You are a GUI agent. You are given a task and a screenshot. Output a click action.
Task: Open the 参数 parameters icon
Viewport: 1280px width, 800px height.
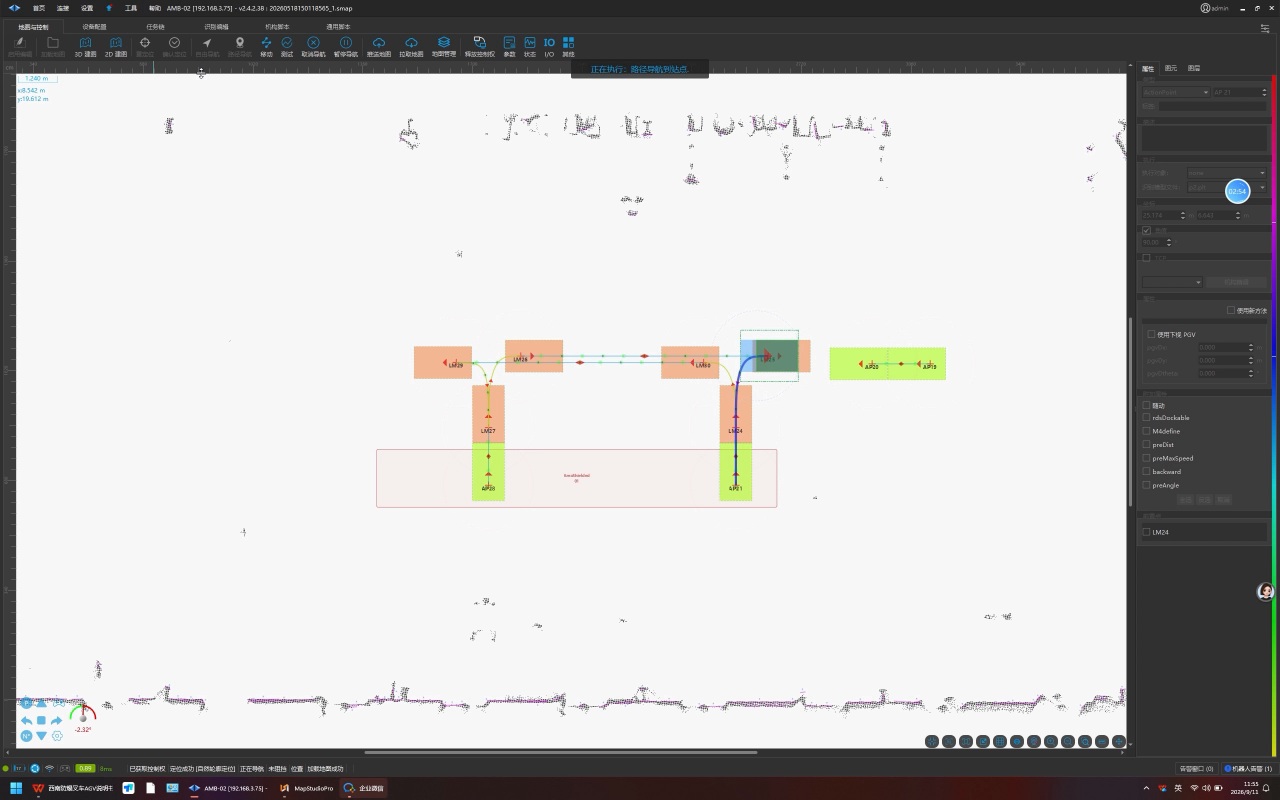click(x=509, y=47)
